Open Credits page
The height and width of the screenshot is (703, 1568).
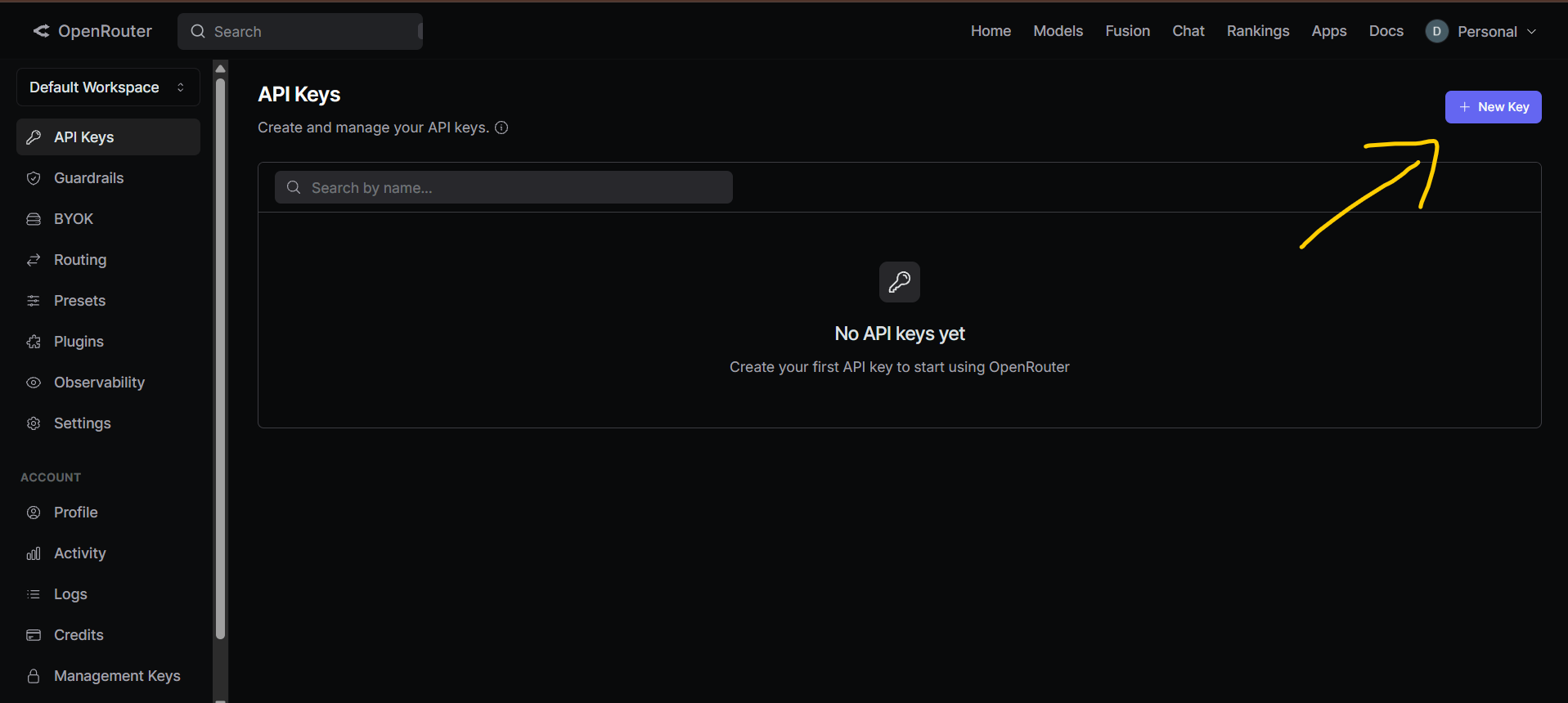[108, 635]
